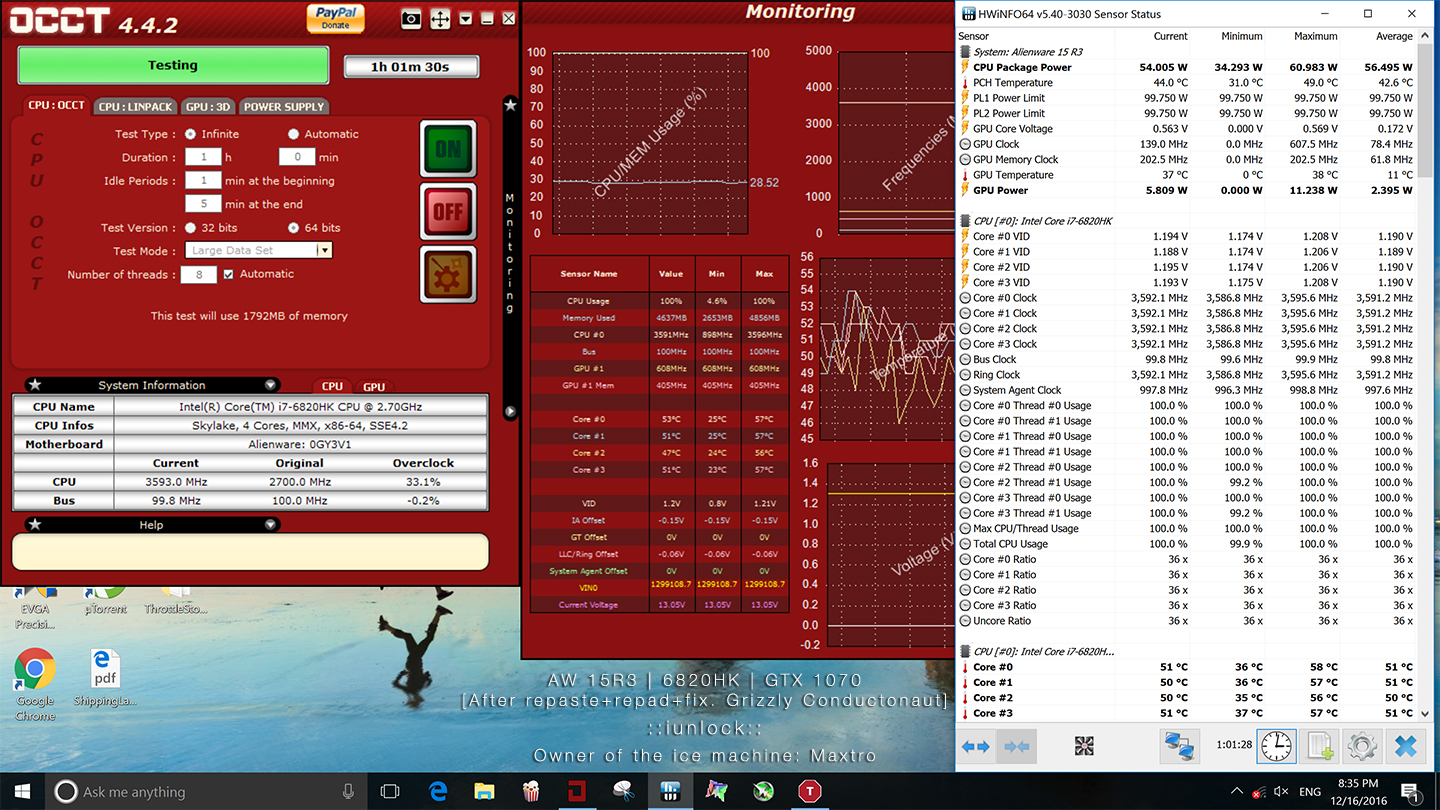Image resolution: width=1440 pixels, height=810 pixels.
Task: Click the idle minutes at the end field
Action: [203, 204]
